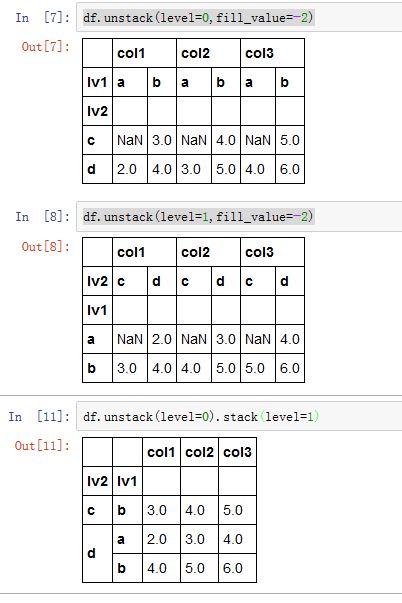Select the 'In [8]:' prompt label

click(x=43, y=217)
